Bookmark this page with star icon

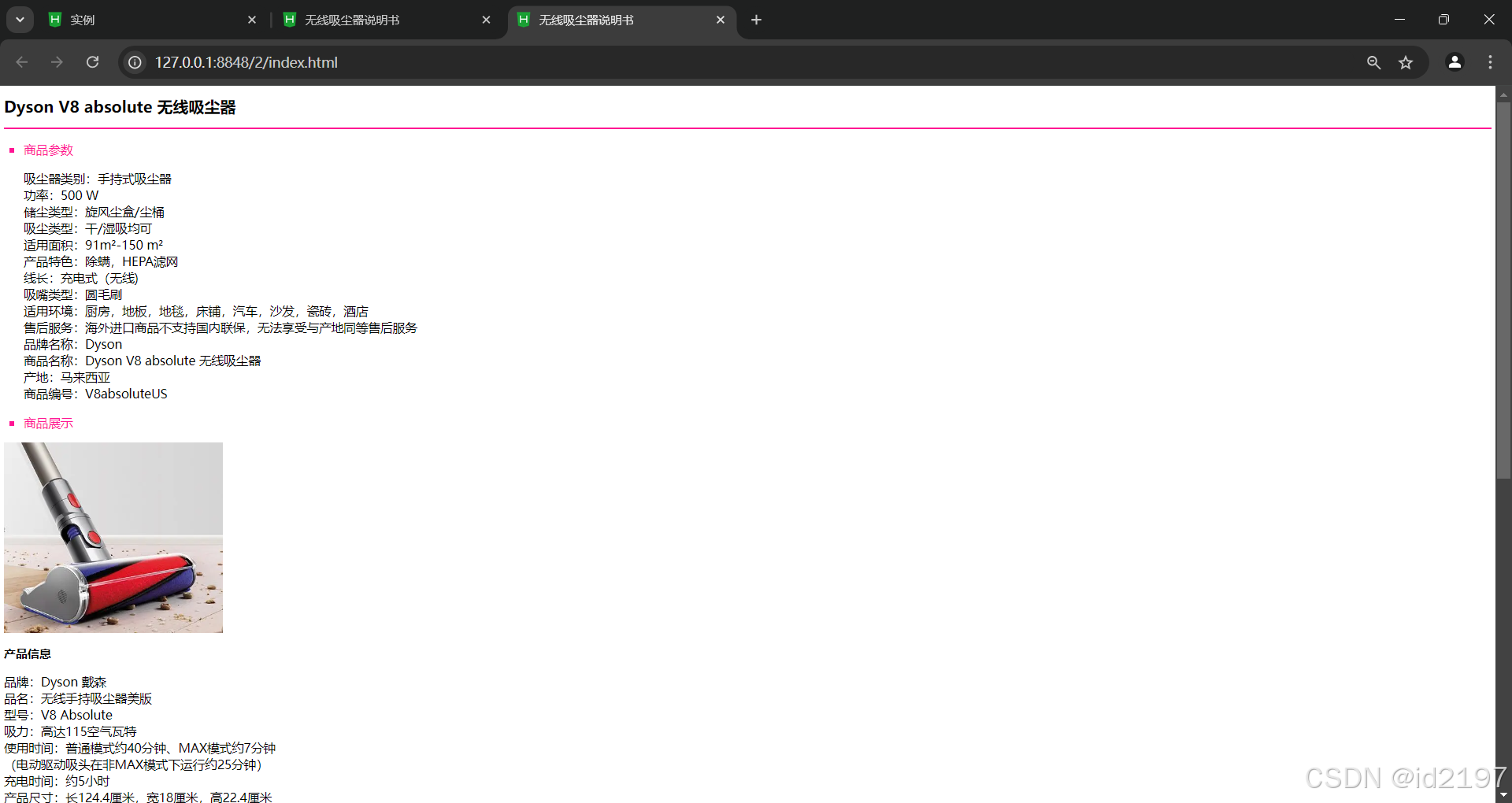(1406, 62)
